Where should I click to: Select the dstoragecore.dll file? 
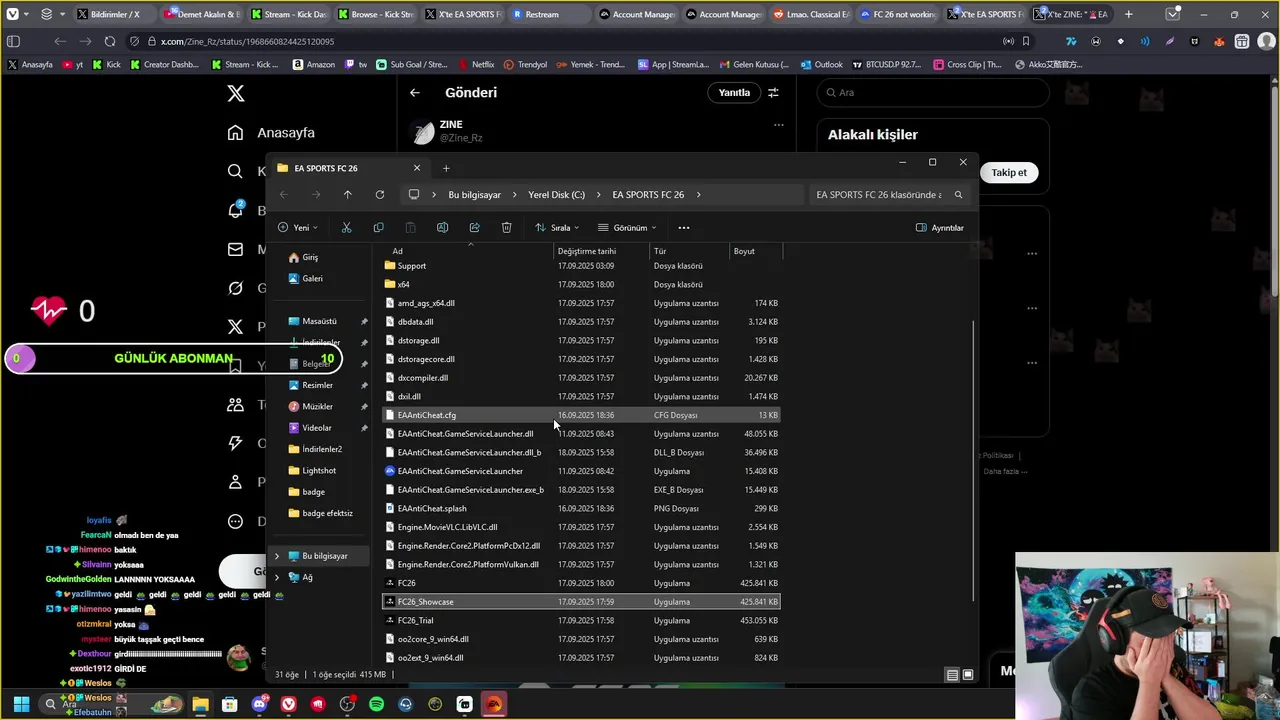click(x=580, y=359)
